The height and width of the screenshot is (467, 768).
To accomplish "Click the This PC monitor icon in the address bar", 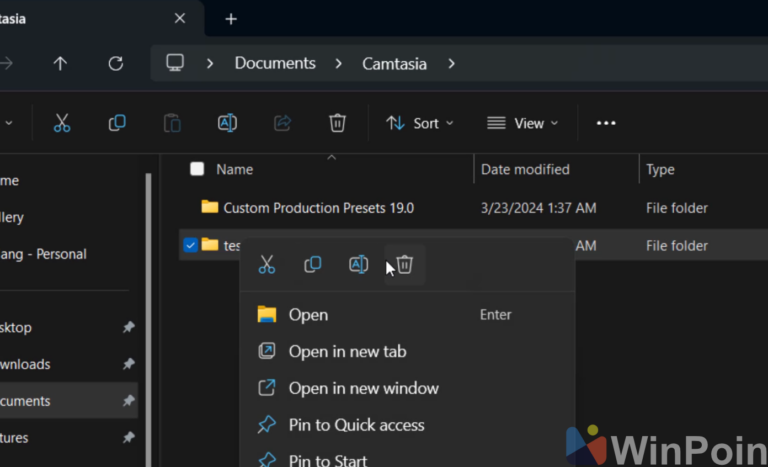I will pos(175,63).
